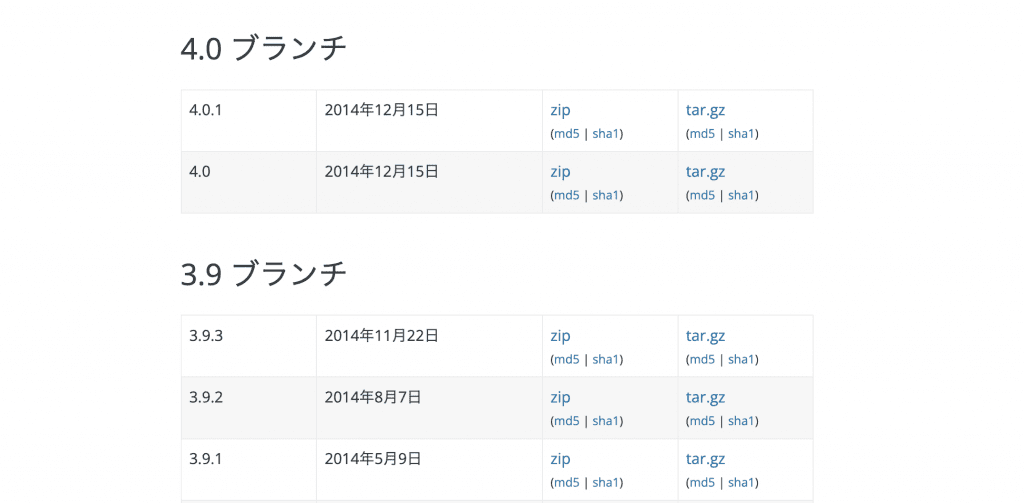Open md5 checksum for 3.9.2 tar.gz

coord(702,421)
